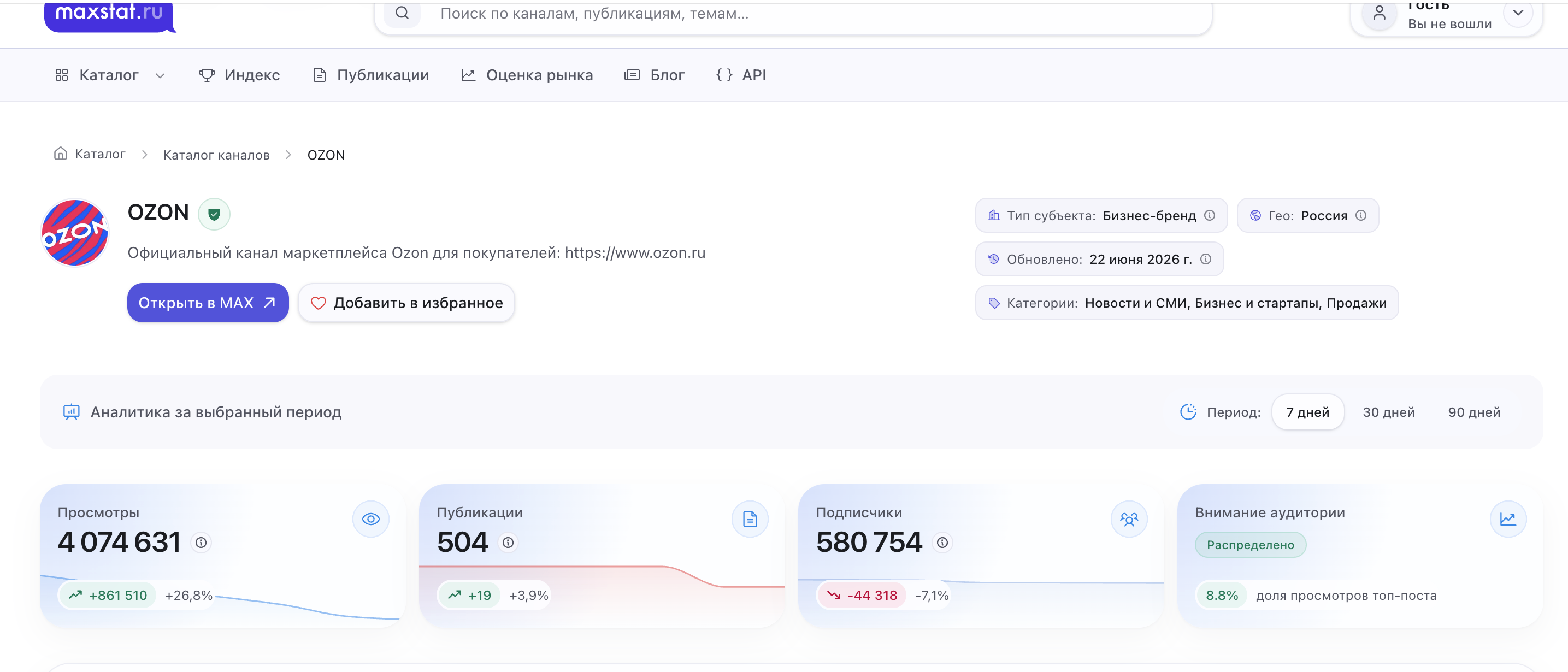Image resolution: width=1568 pixels, height=672 pixels.
Task: Click info icon next to 580 754
Action: click(x=942, y=543)
